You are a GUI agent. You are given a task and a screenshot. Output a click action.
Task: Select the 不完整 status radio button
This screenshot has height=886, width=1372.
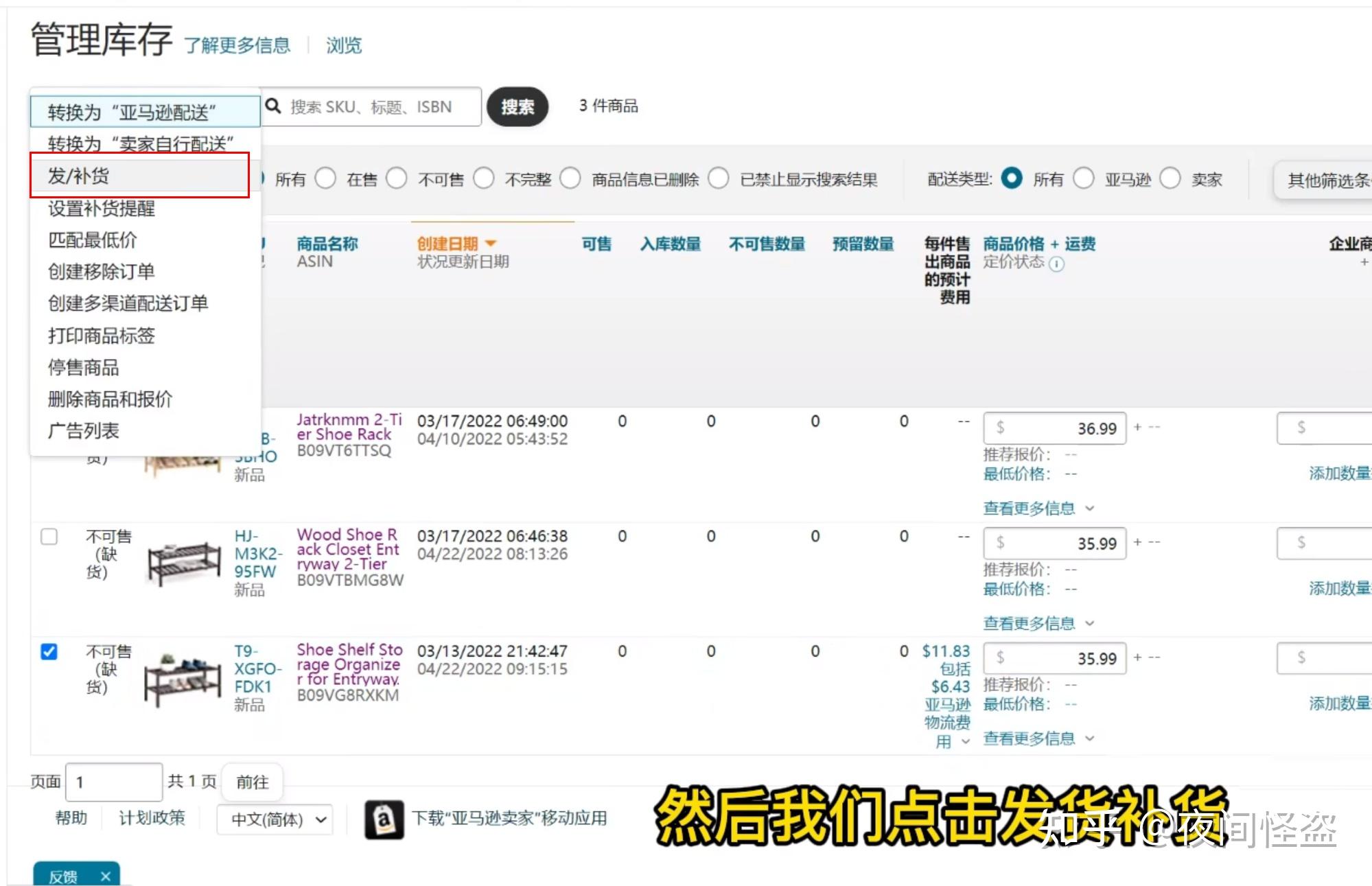tap(483, 179)
